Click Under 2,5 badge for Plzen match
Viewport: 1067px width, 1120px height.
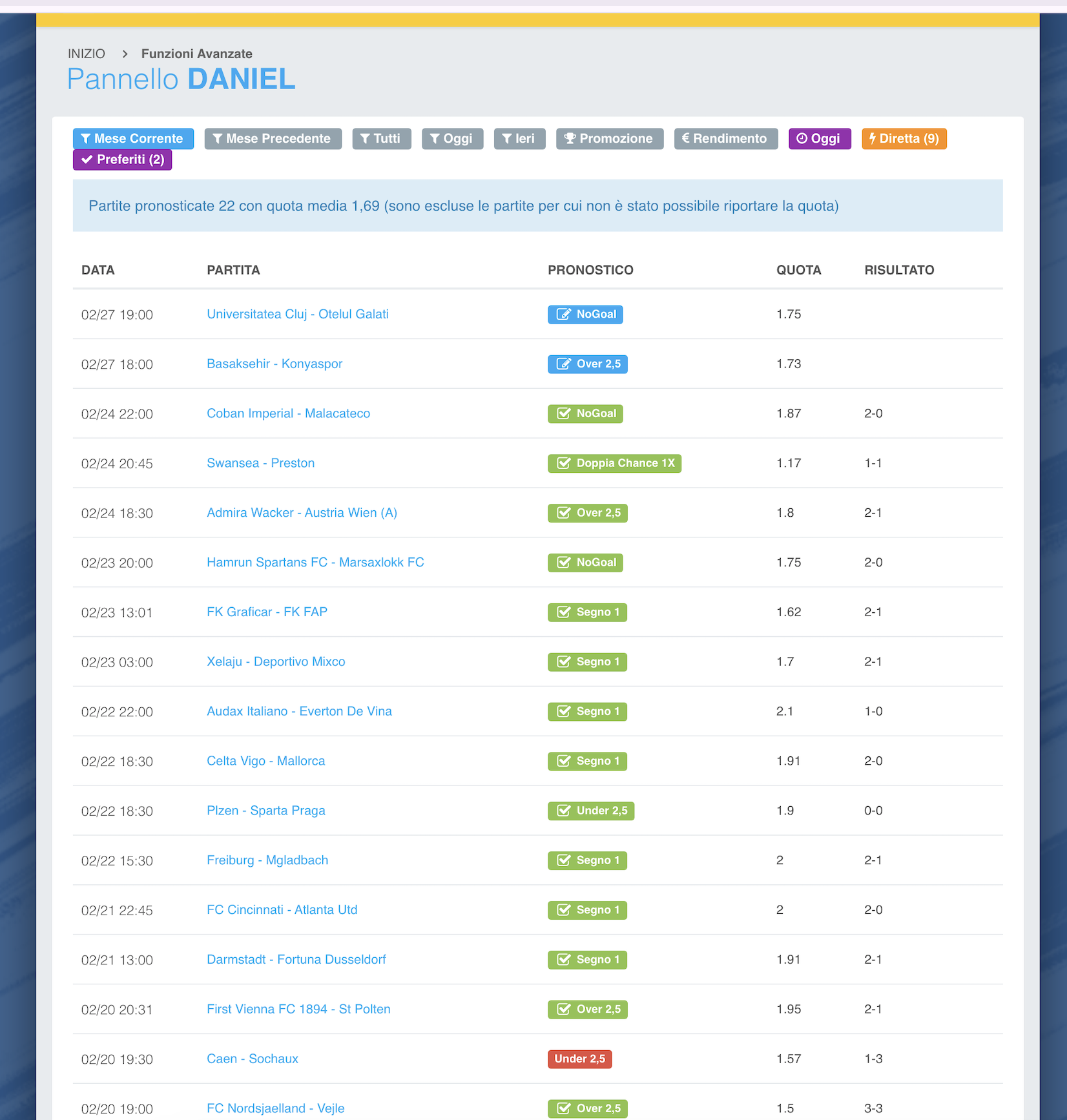(590, 811)
